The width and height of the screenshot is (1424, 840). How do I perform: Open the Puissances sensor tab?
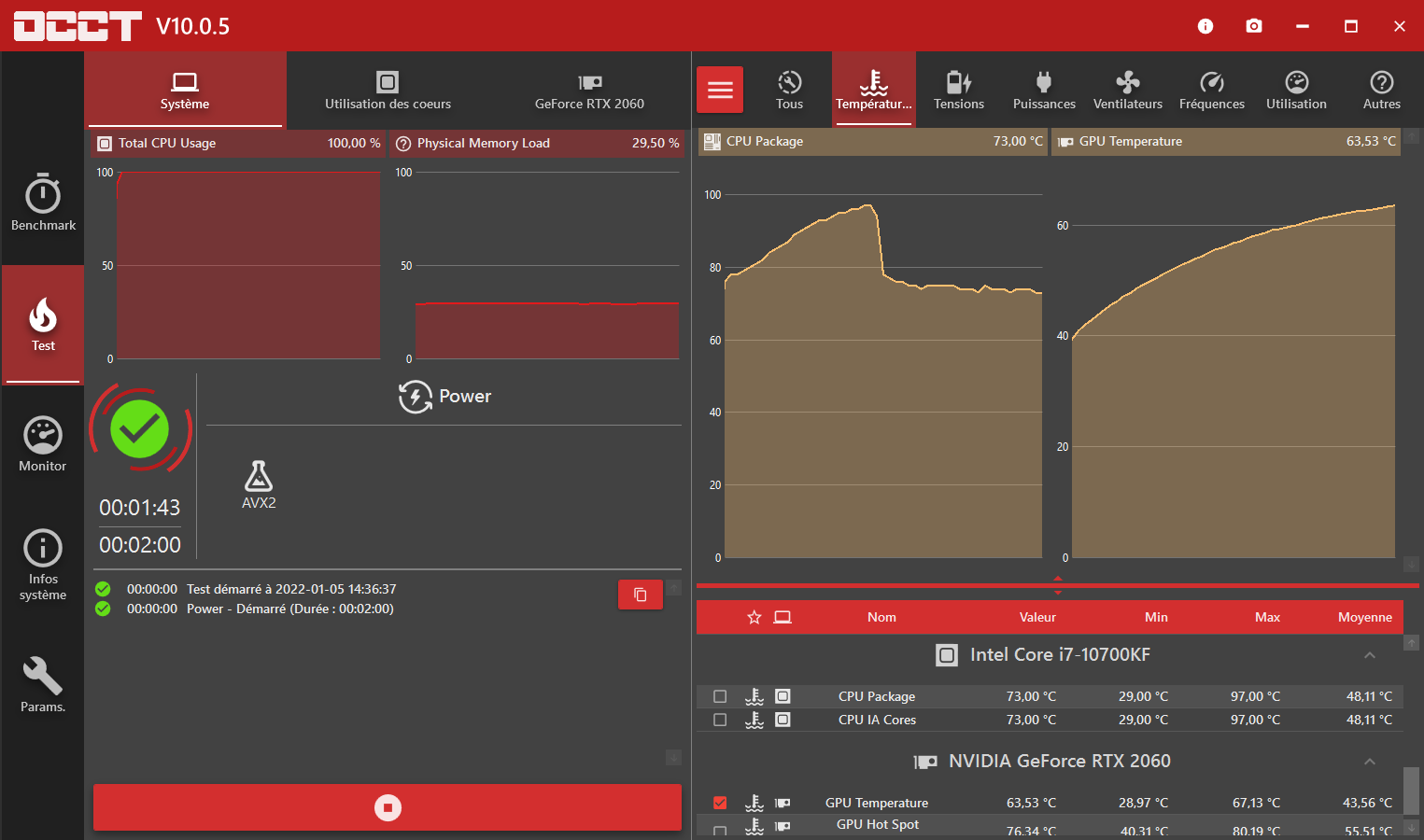pos(1044,90)
